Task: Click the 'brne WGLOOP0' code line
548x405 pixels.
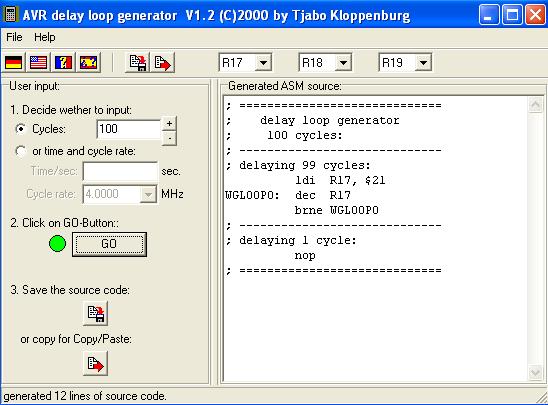Action: (x=337, y=210)
